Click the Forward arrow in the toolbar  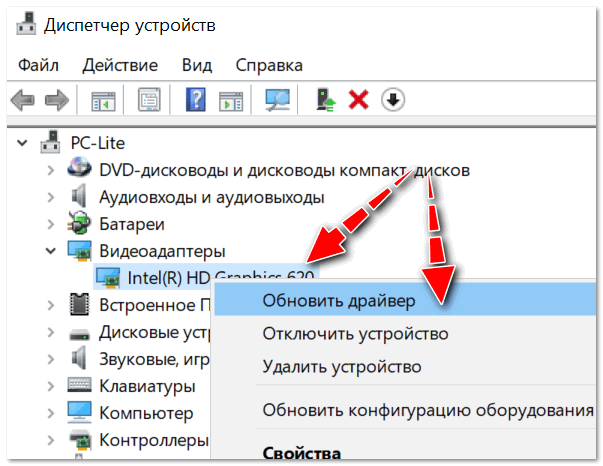pyautogui.click(x=57, y=100)
